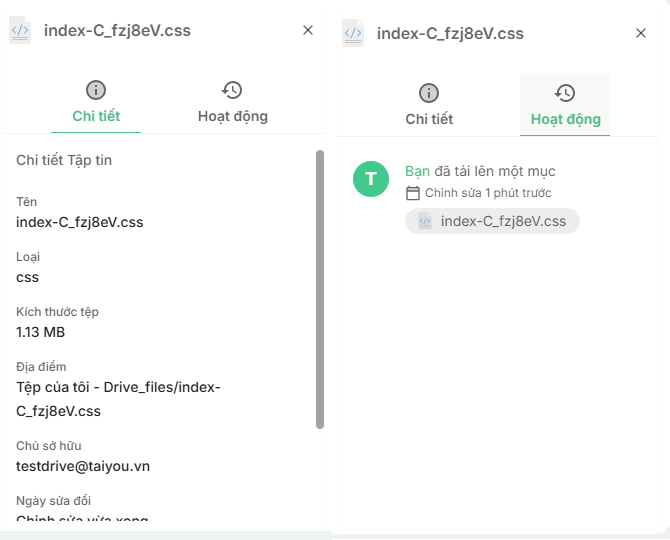Click the history clock icon in right panel

coord(565,93)
